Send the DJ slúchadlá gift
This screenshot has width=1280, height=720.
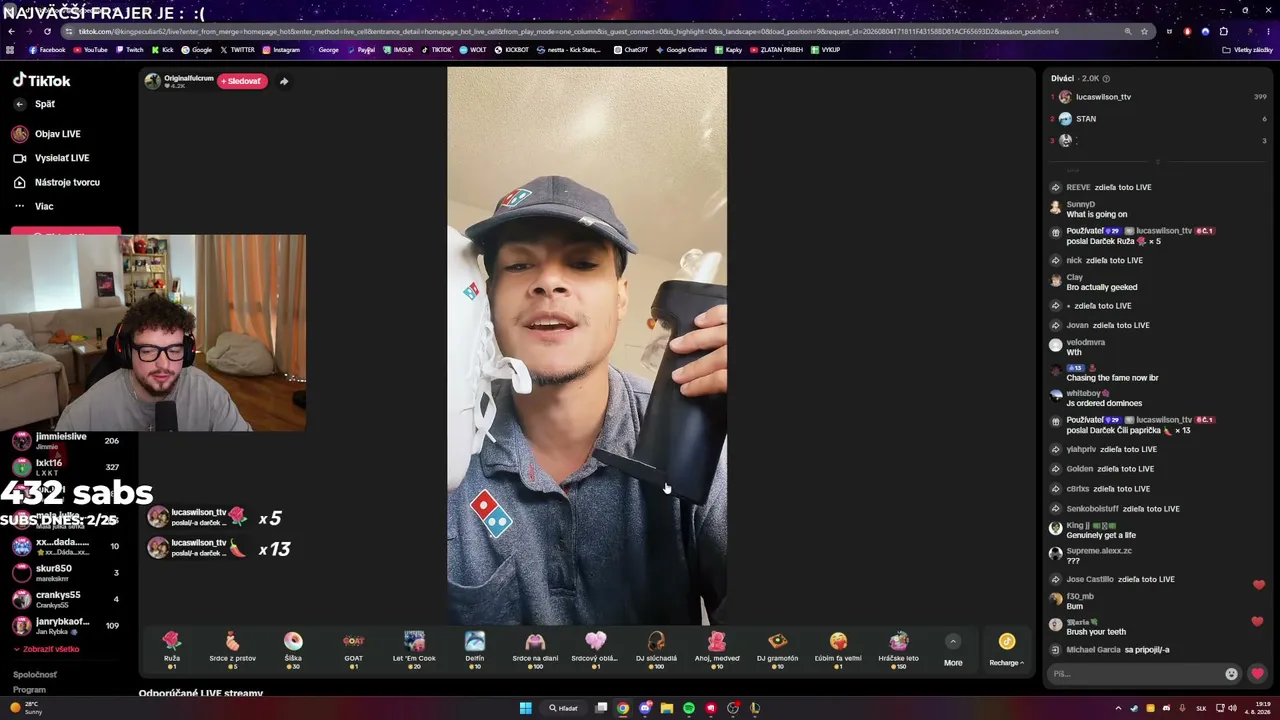click(x=656, y=649)
